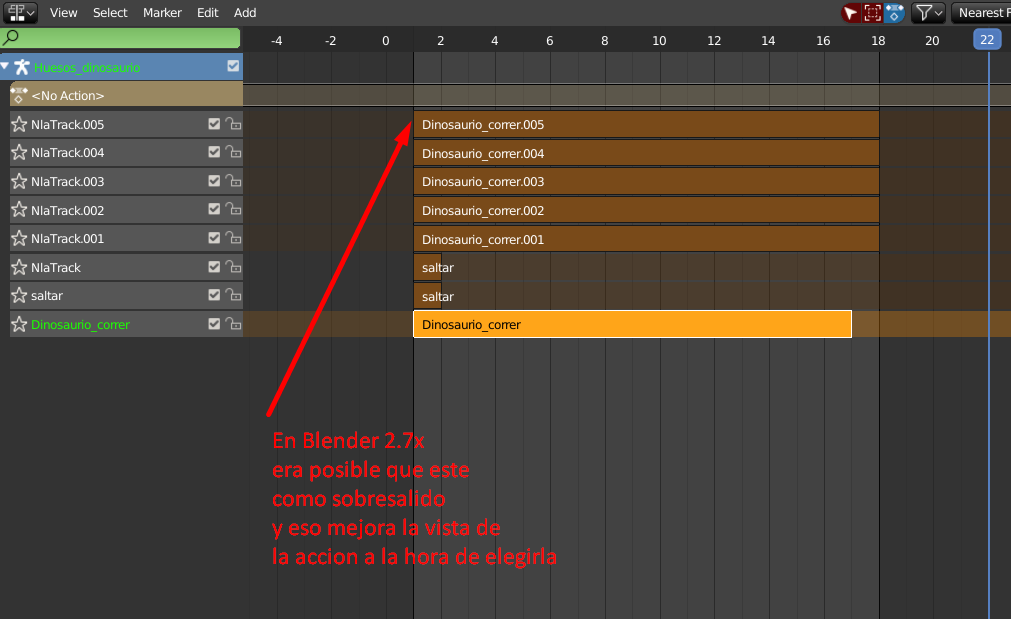This screenshot has height=619, width=1011.
Task: Mute NlaTrack.003 via its checkbox
Action: point(214,181)
